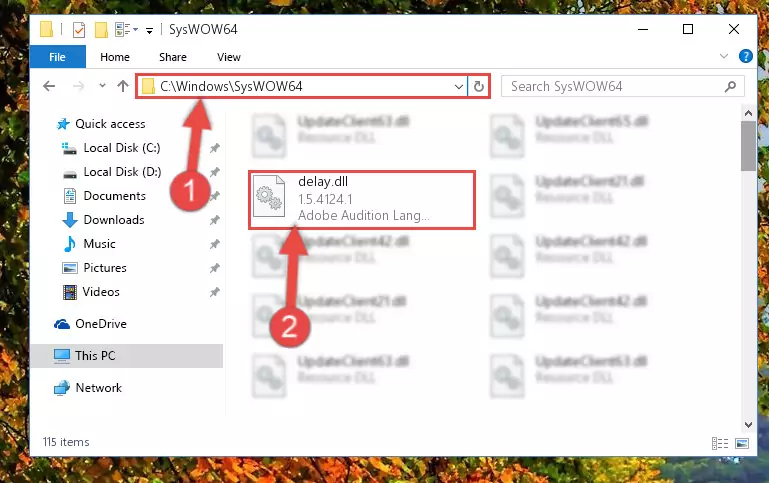769x483 pixels.
Task: Customize Quick Access Toolbar dropdown
Action: [149, 31]
